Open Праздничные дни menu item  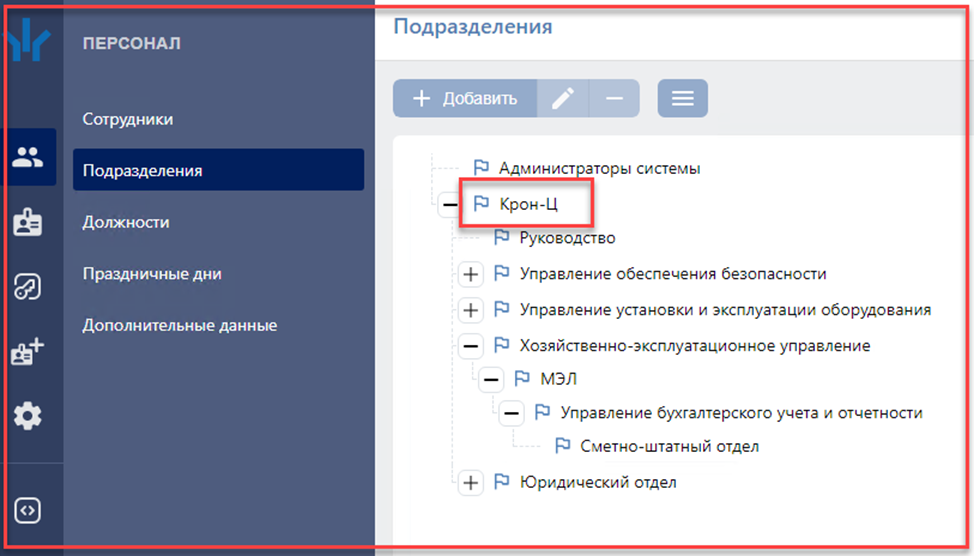pos(152,274)
